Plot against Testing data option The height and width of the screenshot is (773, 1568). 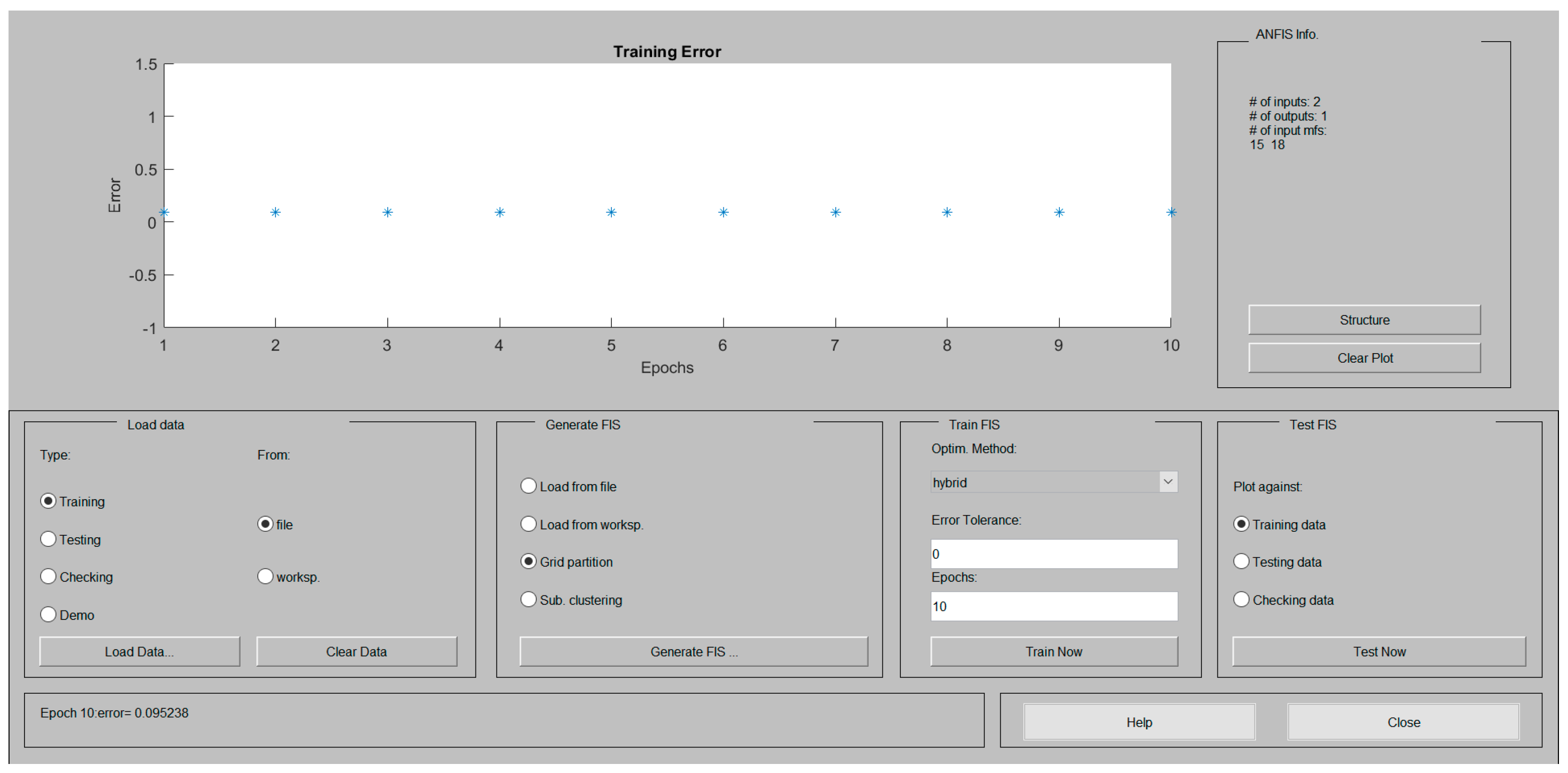tap(1241, 561)
